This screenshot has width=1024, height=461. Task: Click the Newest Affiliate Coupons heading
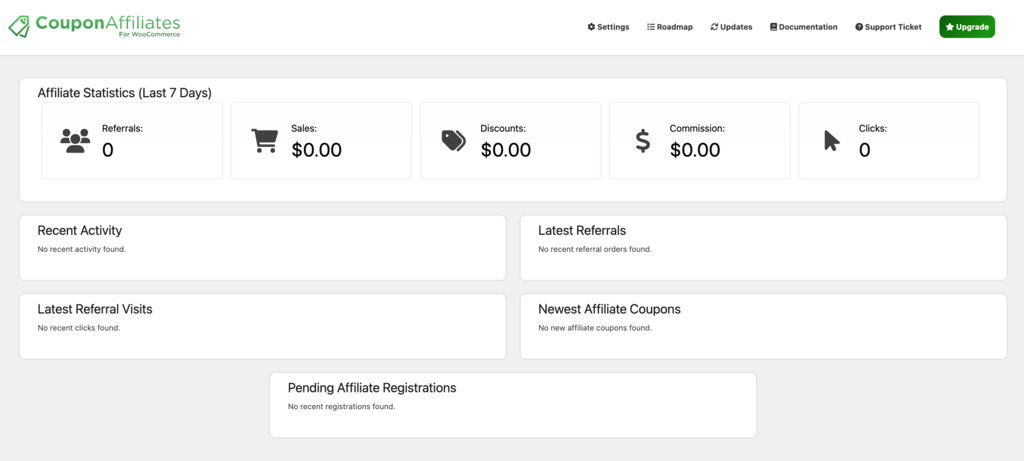tap(609, 309)
